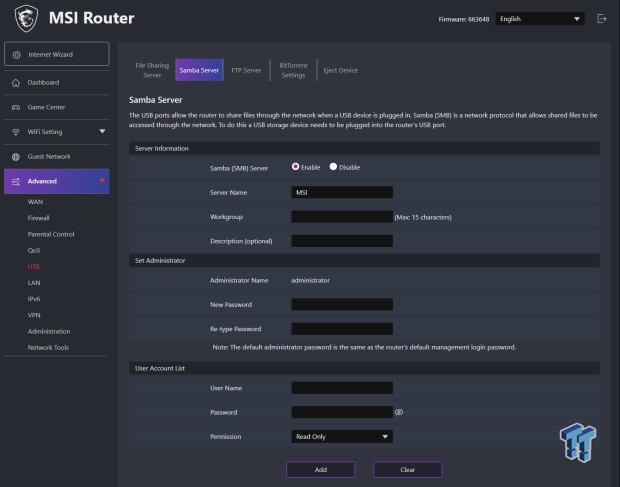The image size is (620, 487).
Task: Switch to Samba Server tab
Action: click(x=199, y=70)
